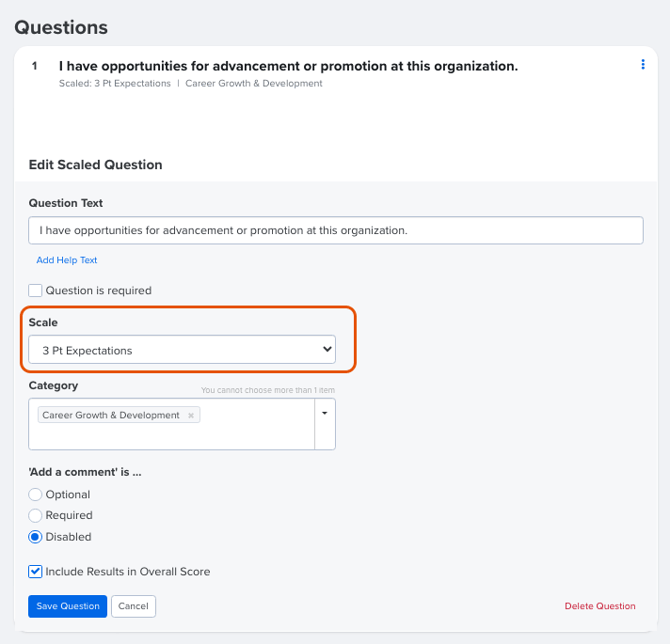The width and height of the screenshot is (670, 644).
Task: Click into the Question Text input field
Action: pos(336,230)
